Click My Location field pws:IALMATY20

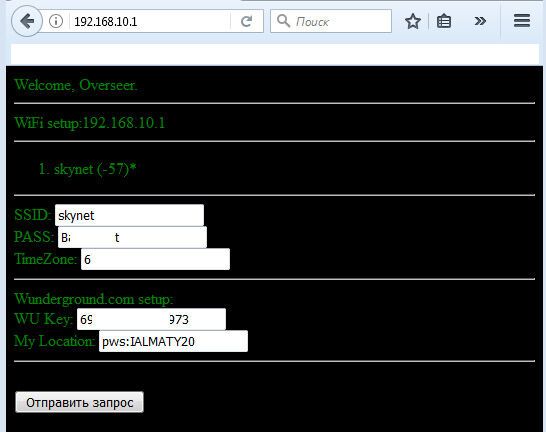(x=173, y=341)
